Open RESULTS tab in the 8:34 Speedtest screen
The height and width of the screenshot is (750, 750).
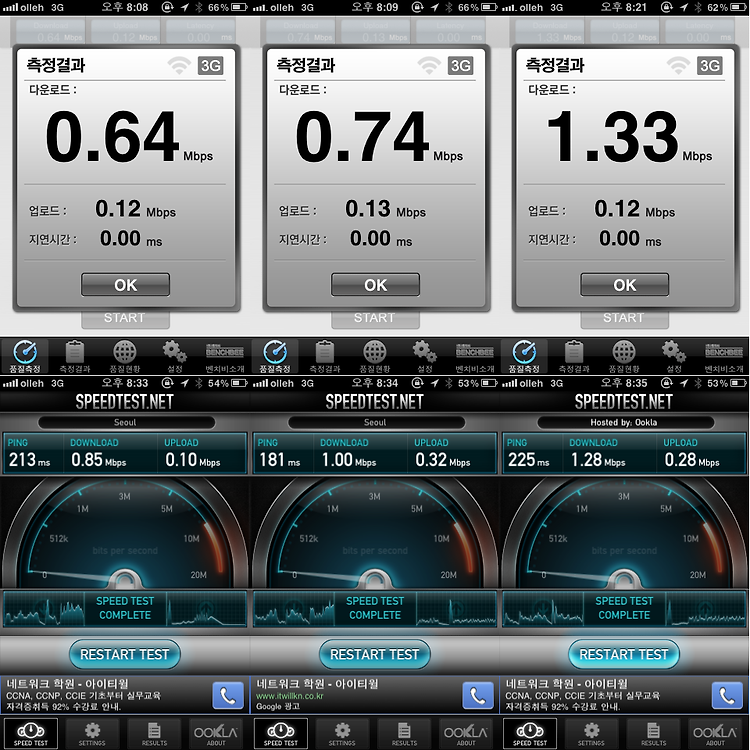point(404,733)
